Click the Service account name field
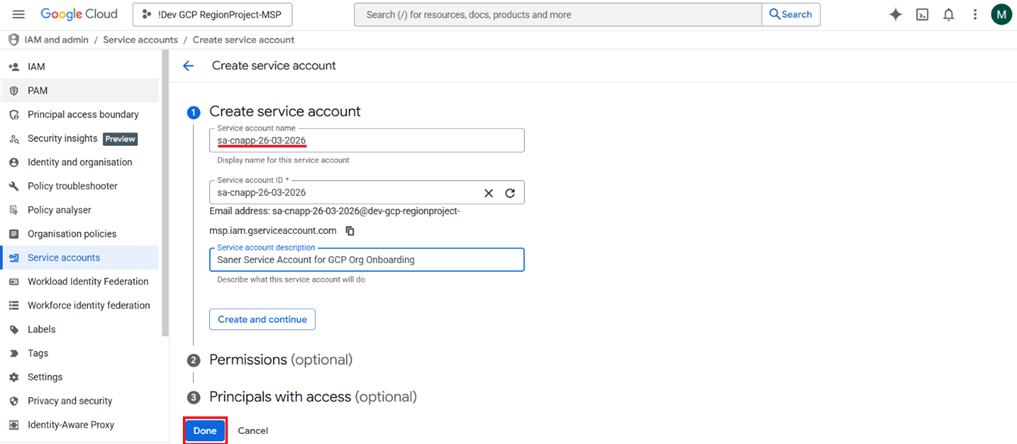 366,140
